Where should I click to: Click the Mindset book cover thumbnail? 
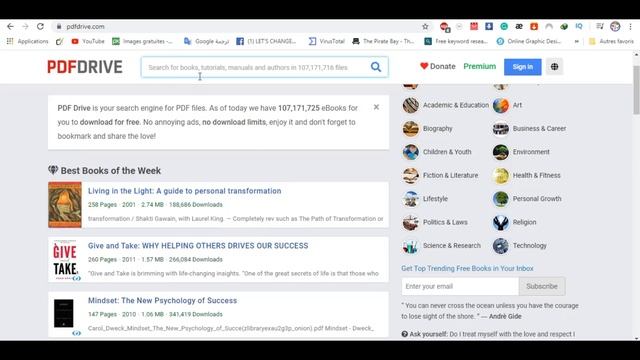(x=64, y=313)
